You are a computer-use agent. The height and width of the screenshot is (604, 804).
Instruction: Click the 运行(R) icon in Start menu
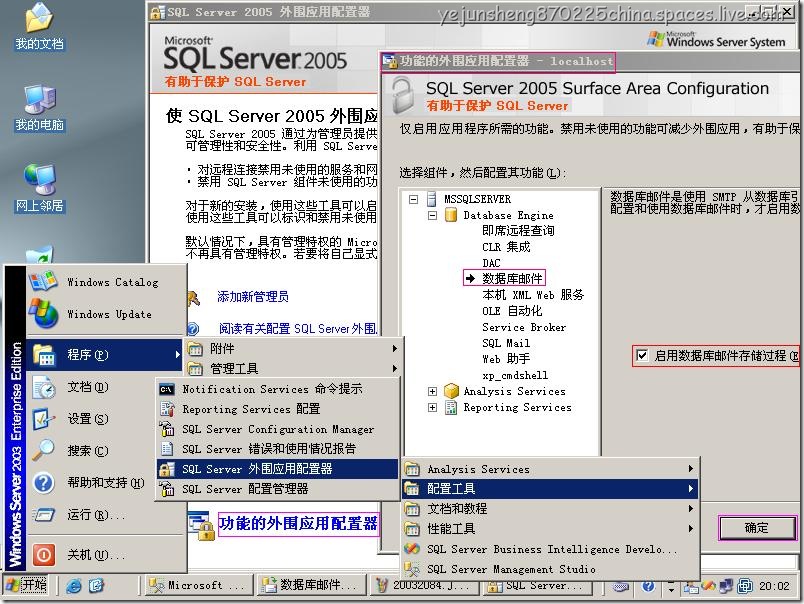pos(44,514)
